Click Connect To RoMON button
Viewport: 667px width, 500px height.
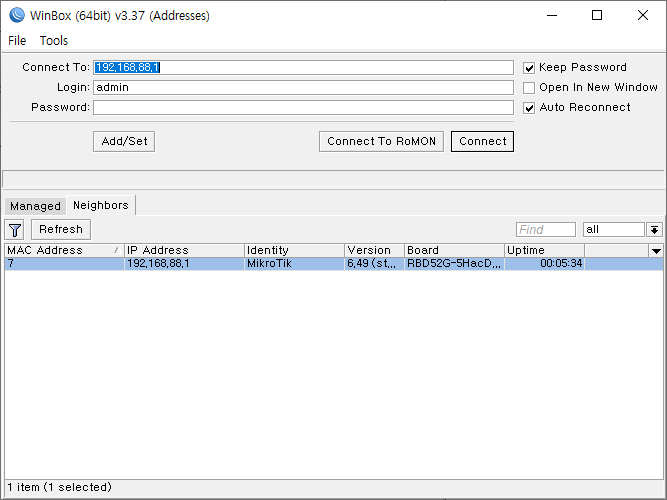[381, 141]
